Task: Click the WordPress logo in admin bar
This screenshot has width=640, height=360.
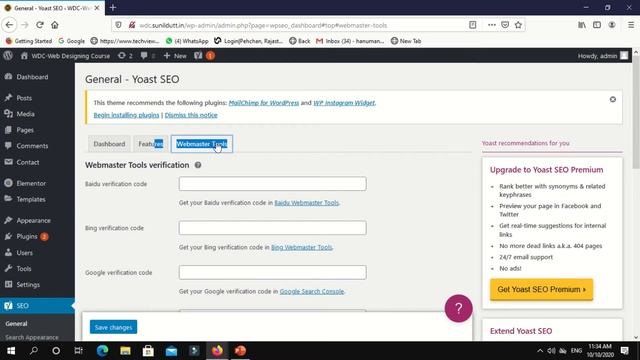Action: [x=8, y=56]
